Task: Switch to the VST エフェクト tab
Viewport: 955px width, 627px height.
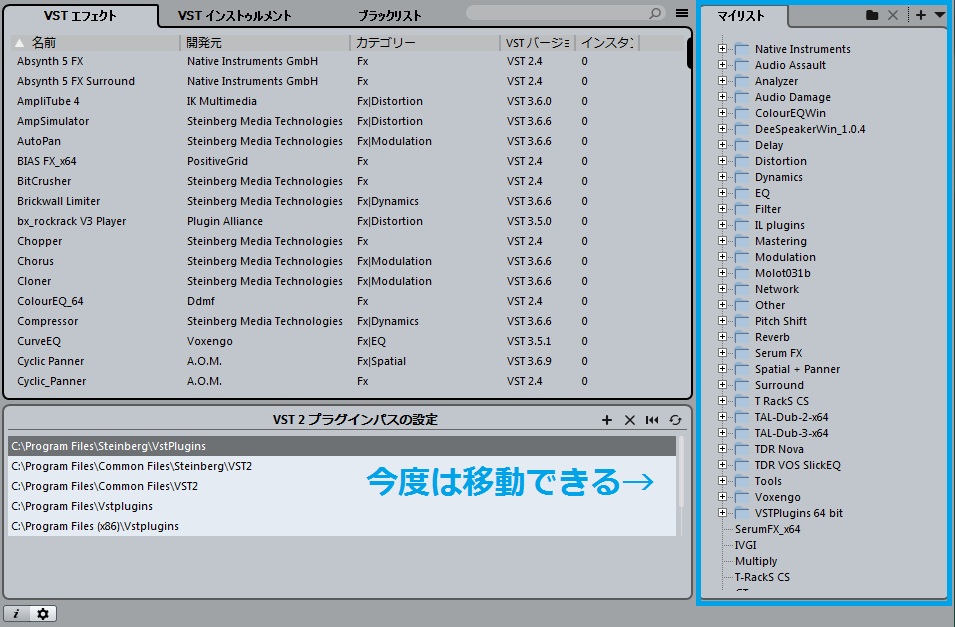Action: pyautogui.click(x=80, y=16)
